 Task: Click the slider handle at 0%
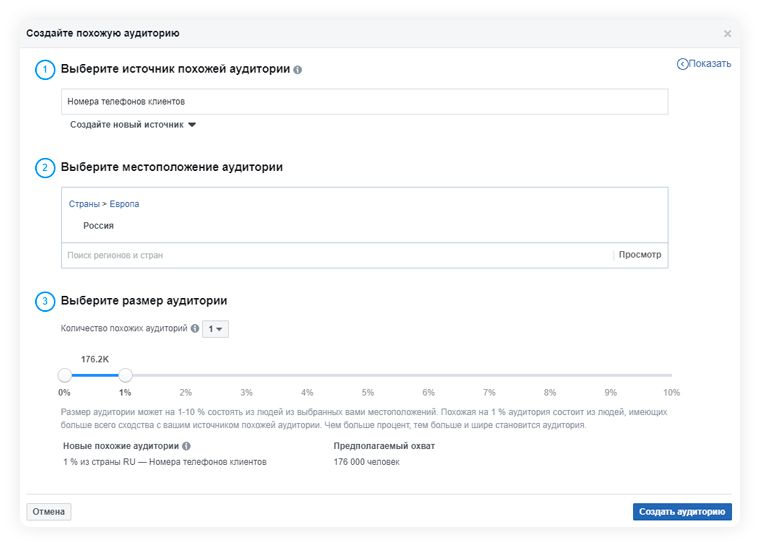click(x=65, y=375)
